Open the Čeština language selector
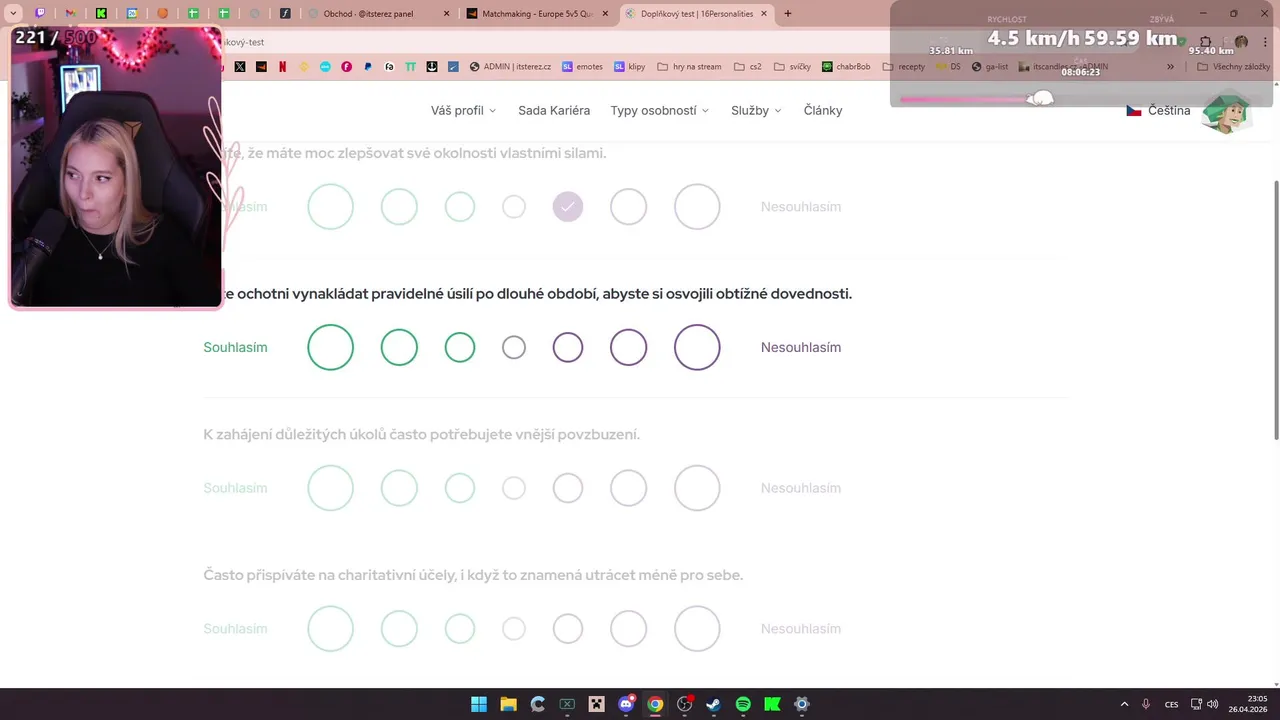This screenshot has height=720, width=1280. click(1158, 110)
